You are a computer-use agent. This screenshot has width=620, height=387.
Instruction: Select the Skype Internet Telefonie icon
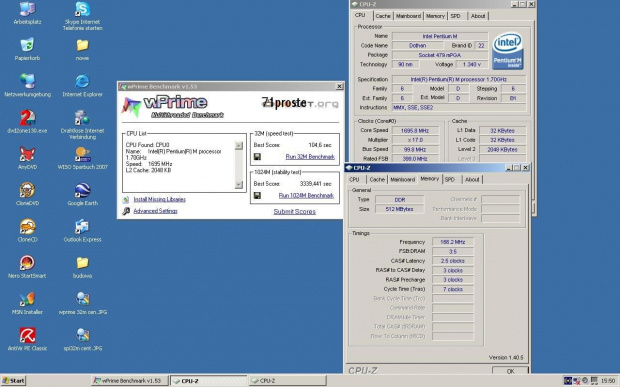82,9
